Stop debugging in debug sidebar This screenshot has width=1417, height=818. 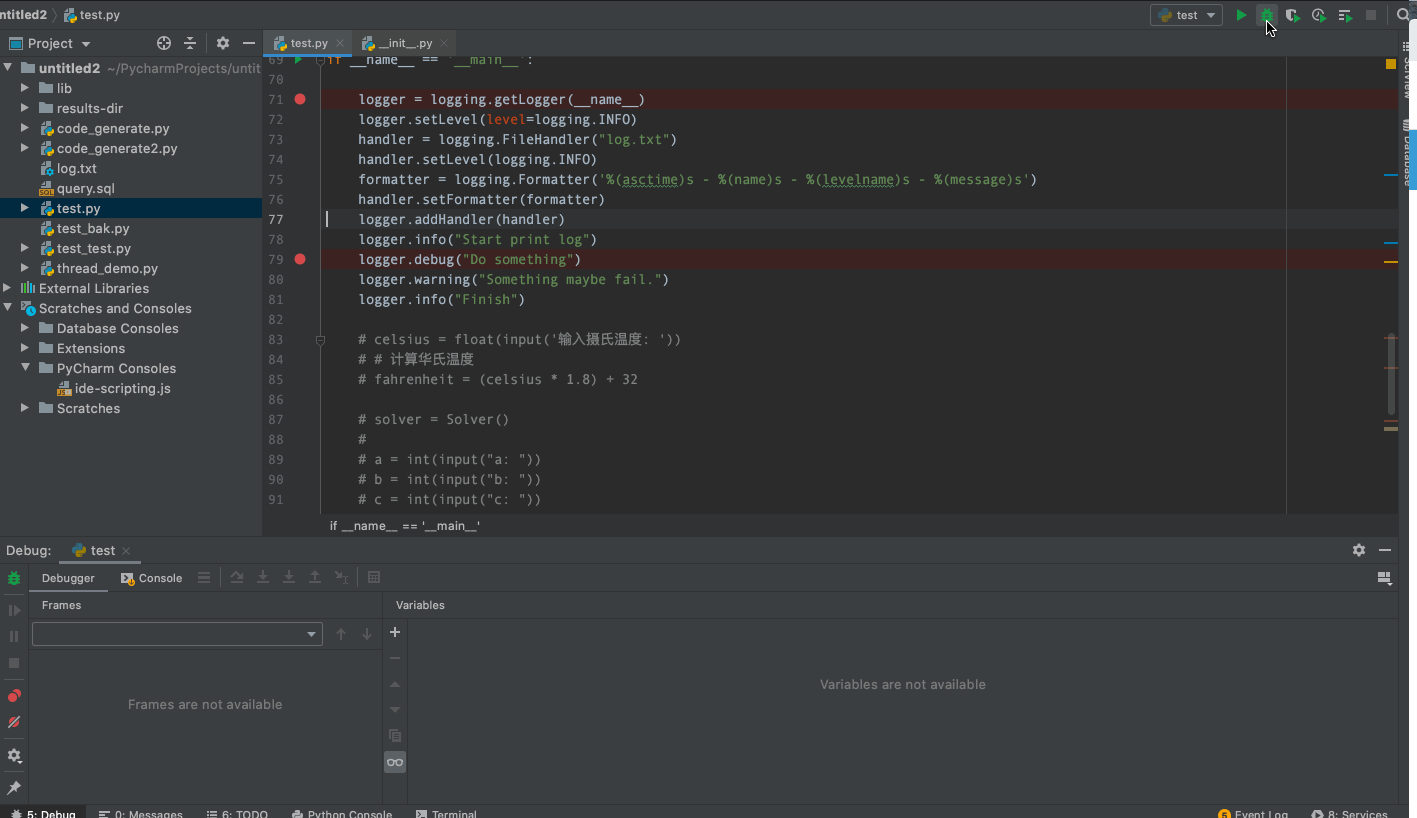(14, 662)
